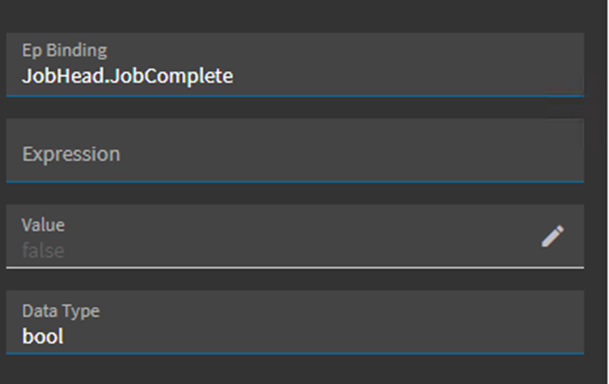The image size is (609, 384).
Task: Click empty space right of JobHead.JobComplete
Action: [x=408, y=76]
